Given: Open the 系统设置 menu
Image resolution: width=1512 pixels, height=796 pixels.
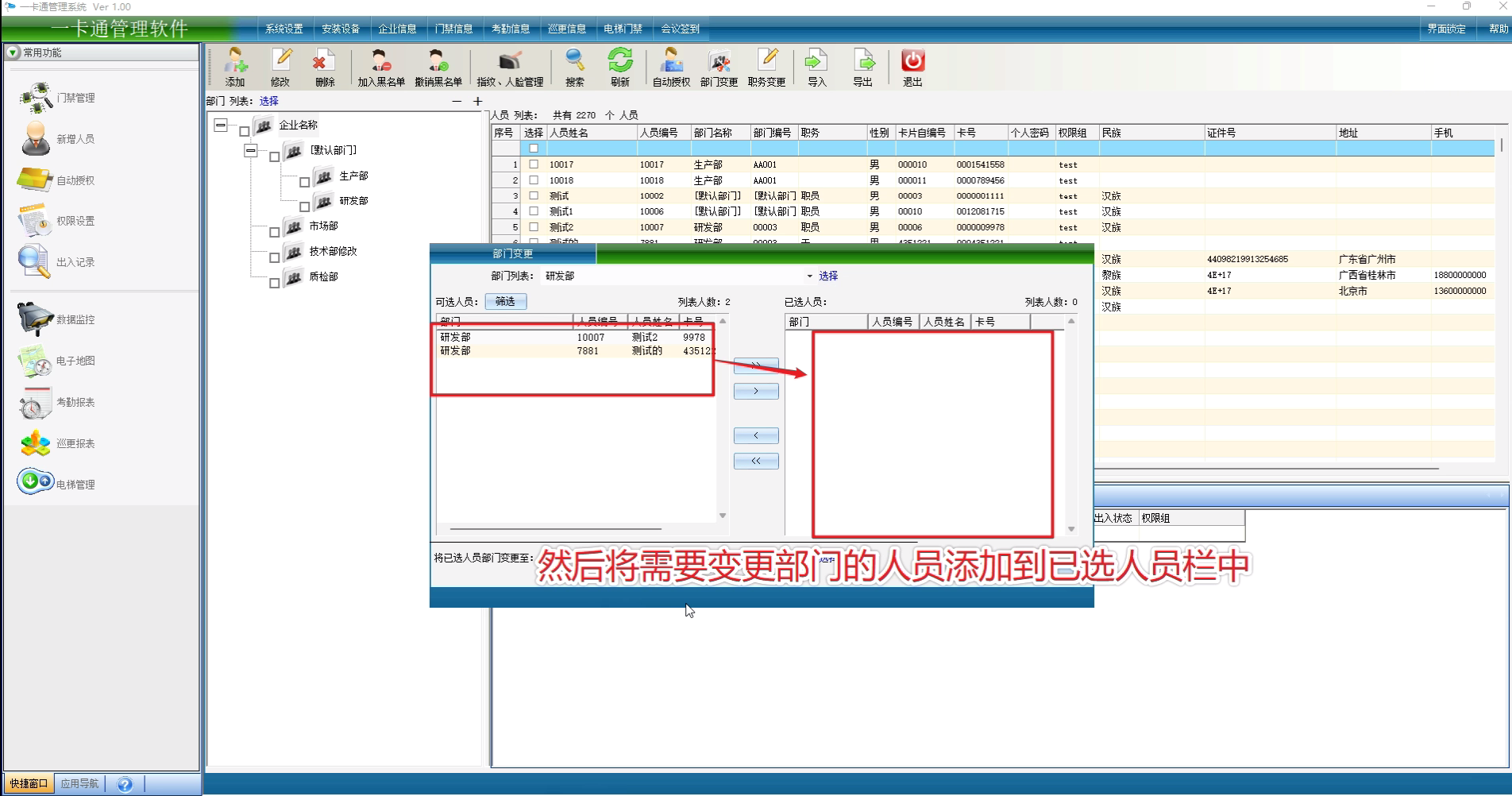Looking at the screenshot, I should point(284,29).
